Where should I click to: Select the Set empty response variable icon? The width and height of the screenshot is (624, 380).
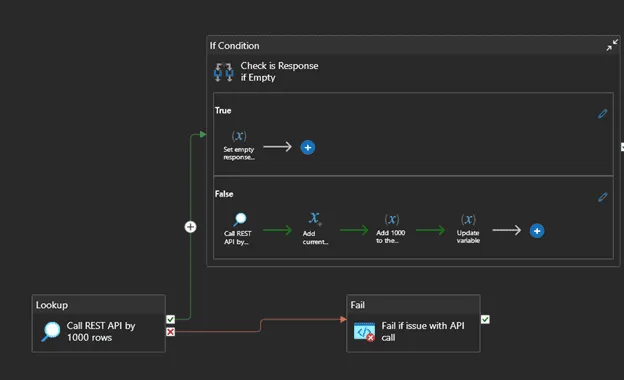(x=239, y=136)
